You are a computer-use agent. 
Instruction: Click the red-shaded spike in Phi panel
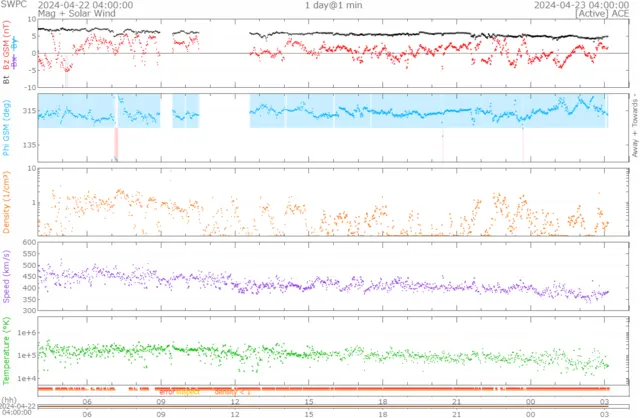116,142
